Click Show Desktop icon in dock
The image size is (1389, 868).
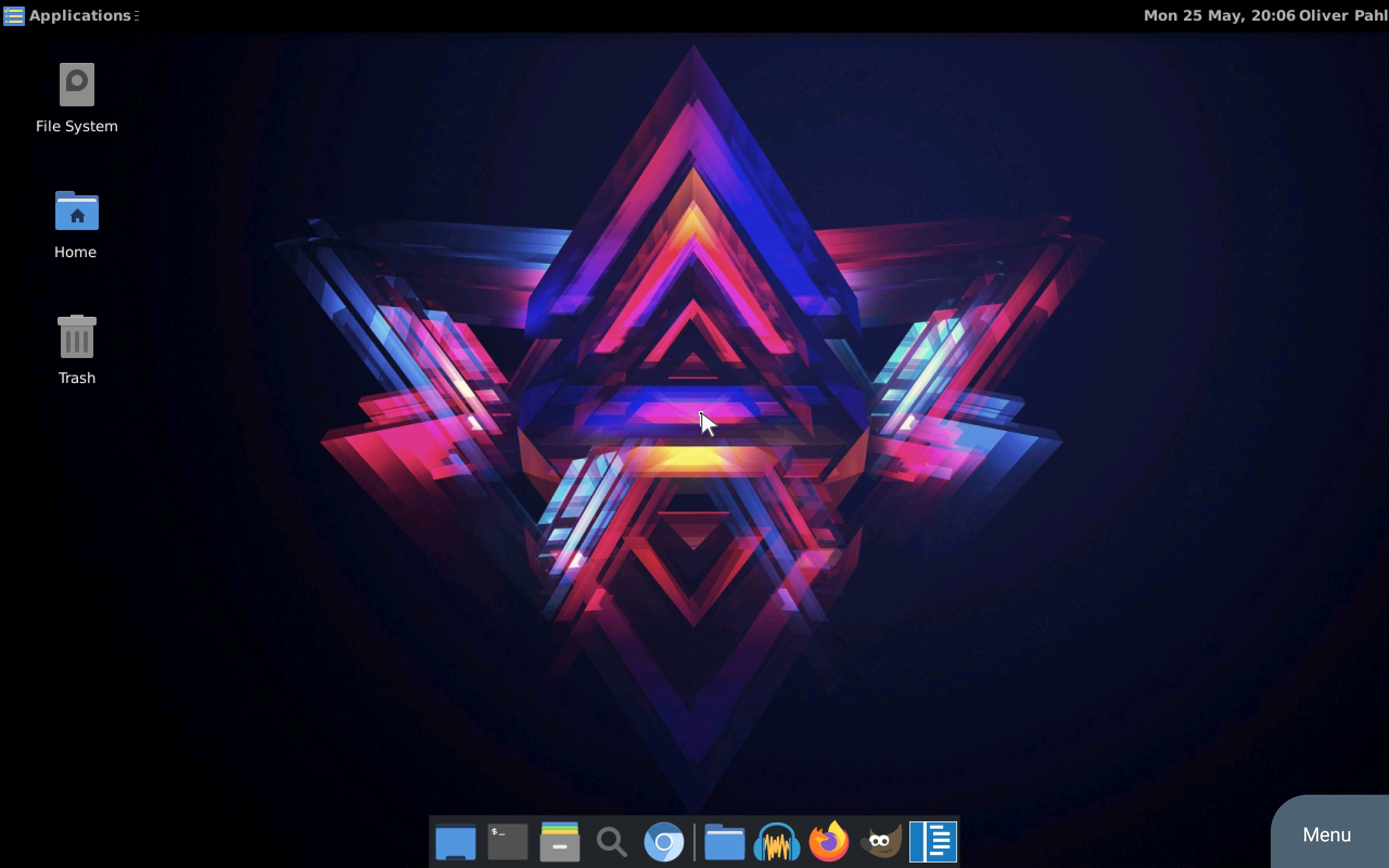click(x=455, y=841)
